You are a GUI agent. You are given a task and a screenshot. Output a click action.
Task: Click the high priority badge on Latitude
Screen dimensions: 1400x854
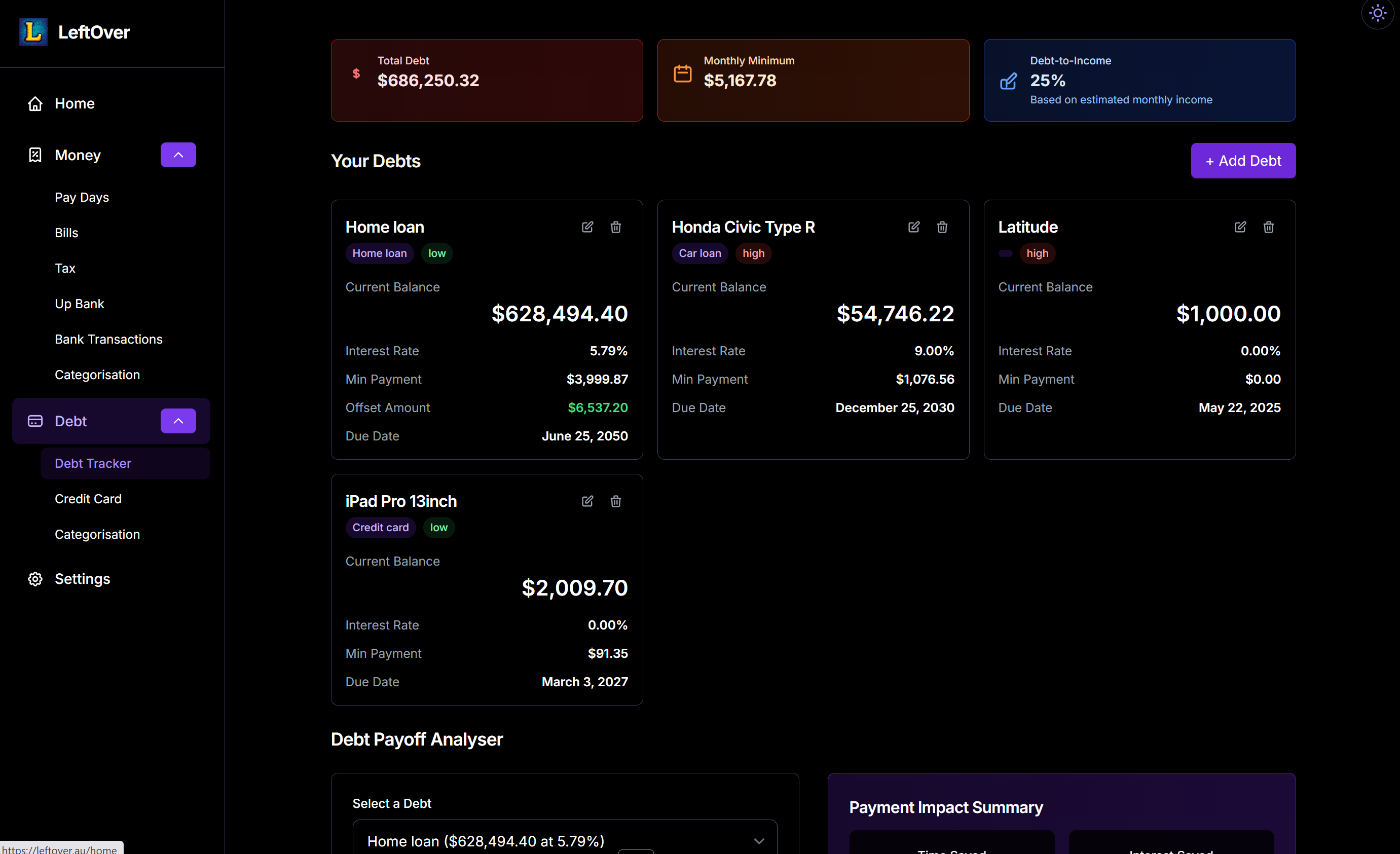(1038, 253)
